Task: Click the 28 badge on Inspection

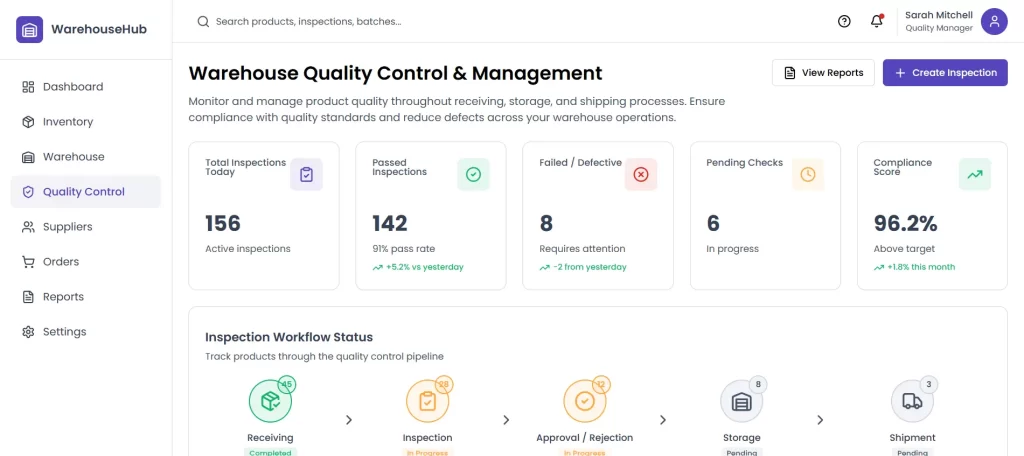Action: click(x=443, y=385)
